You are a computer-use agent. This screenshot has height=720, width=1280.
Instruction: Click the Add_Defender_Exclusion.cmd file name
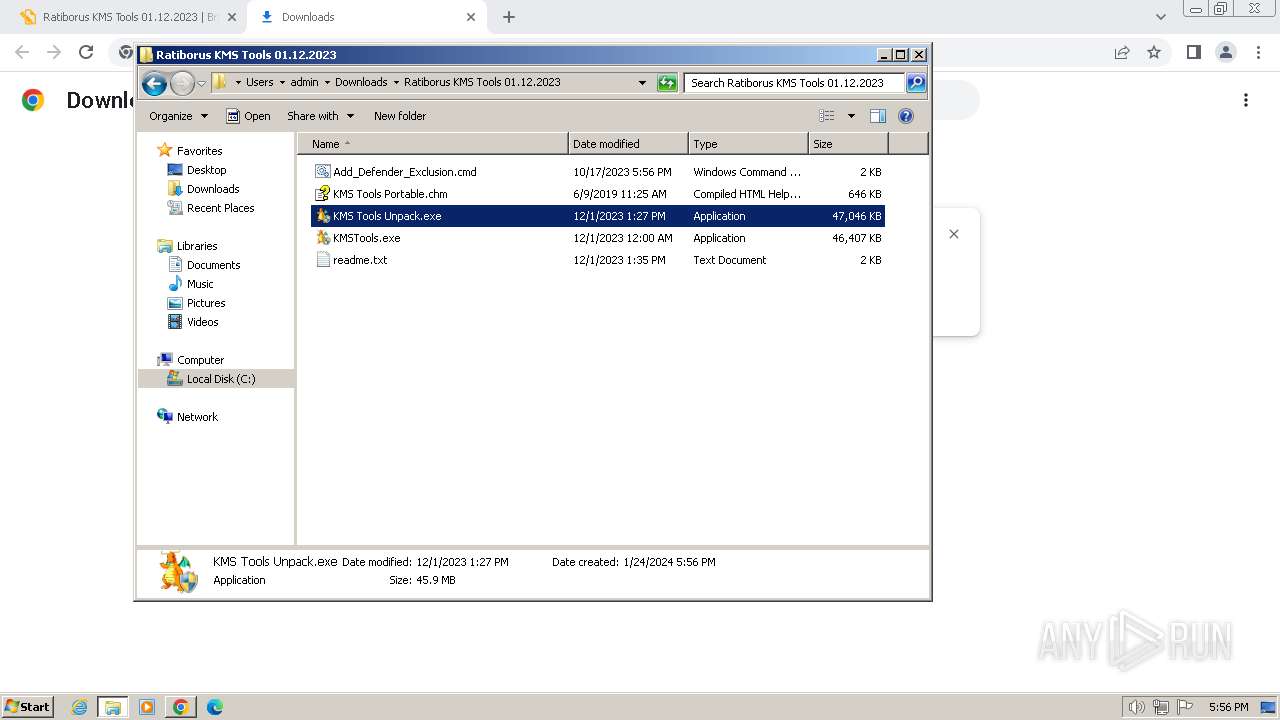(405, 172)
